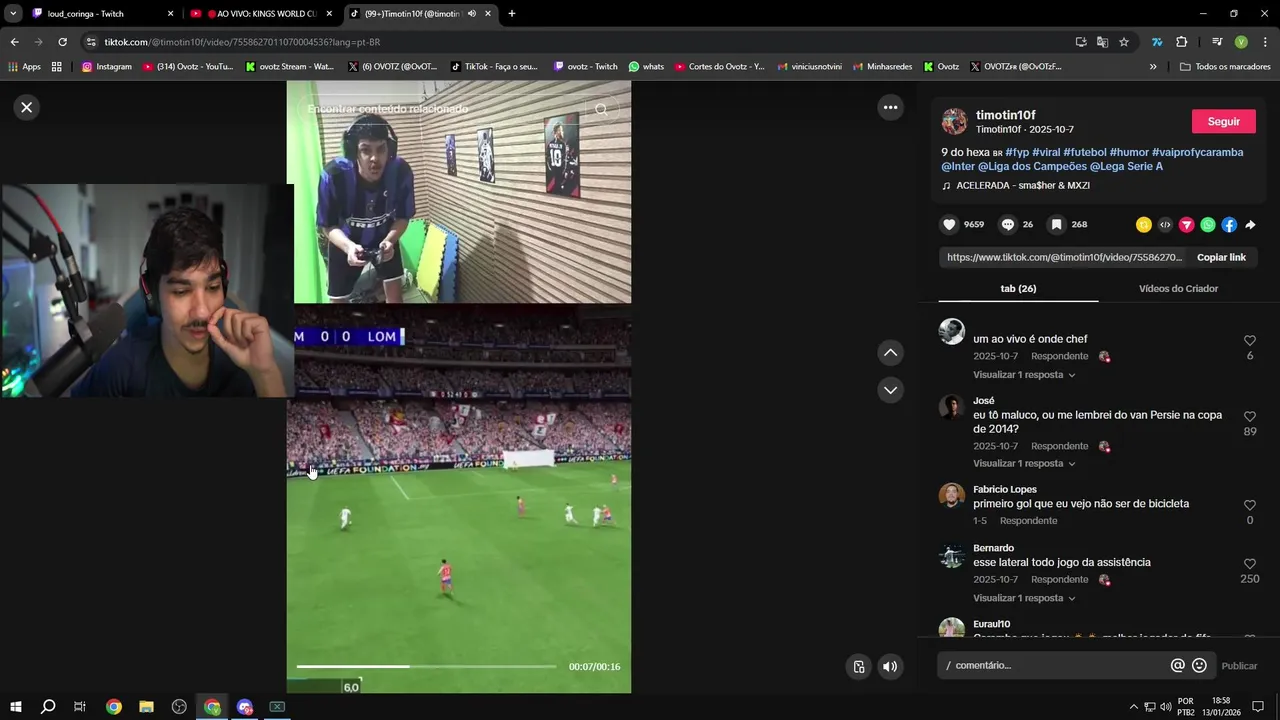Switch to AO VIVO Kings World Cup tab
This screenshot has height=720, width=1280.
click(262, 14)
